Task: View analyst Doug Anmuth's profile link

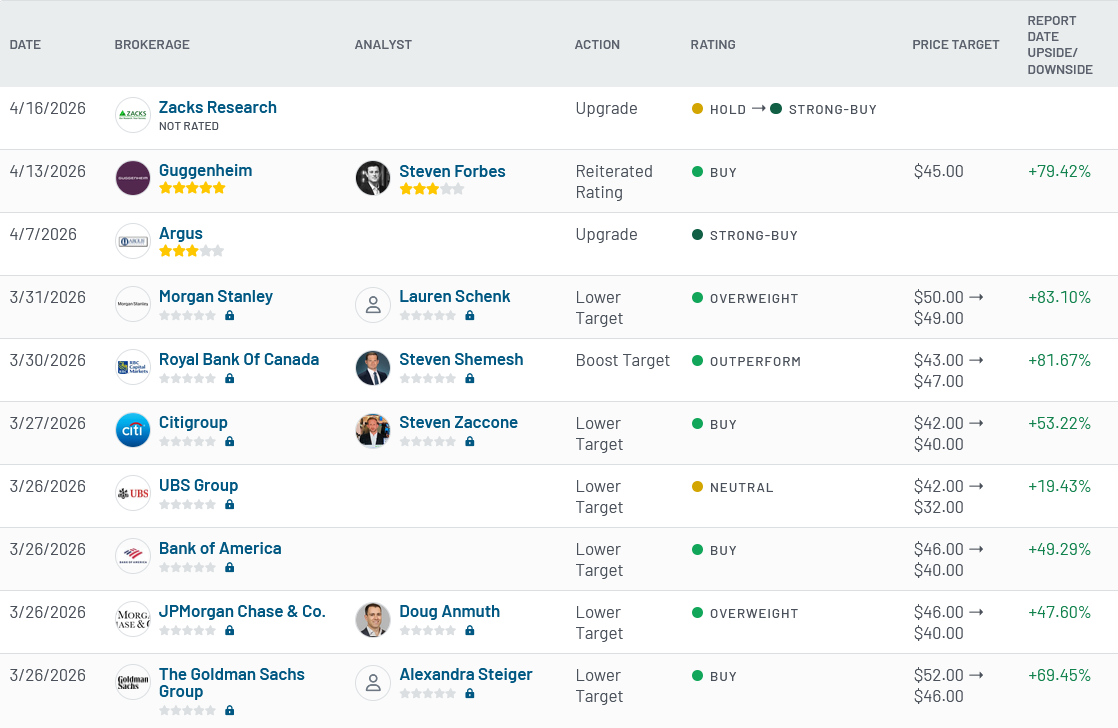Action: click(449, 611)
